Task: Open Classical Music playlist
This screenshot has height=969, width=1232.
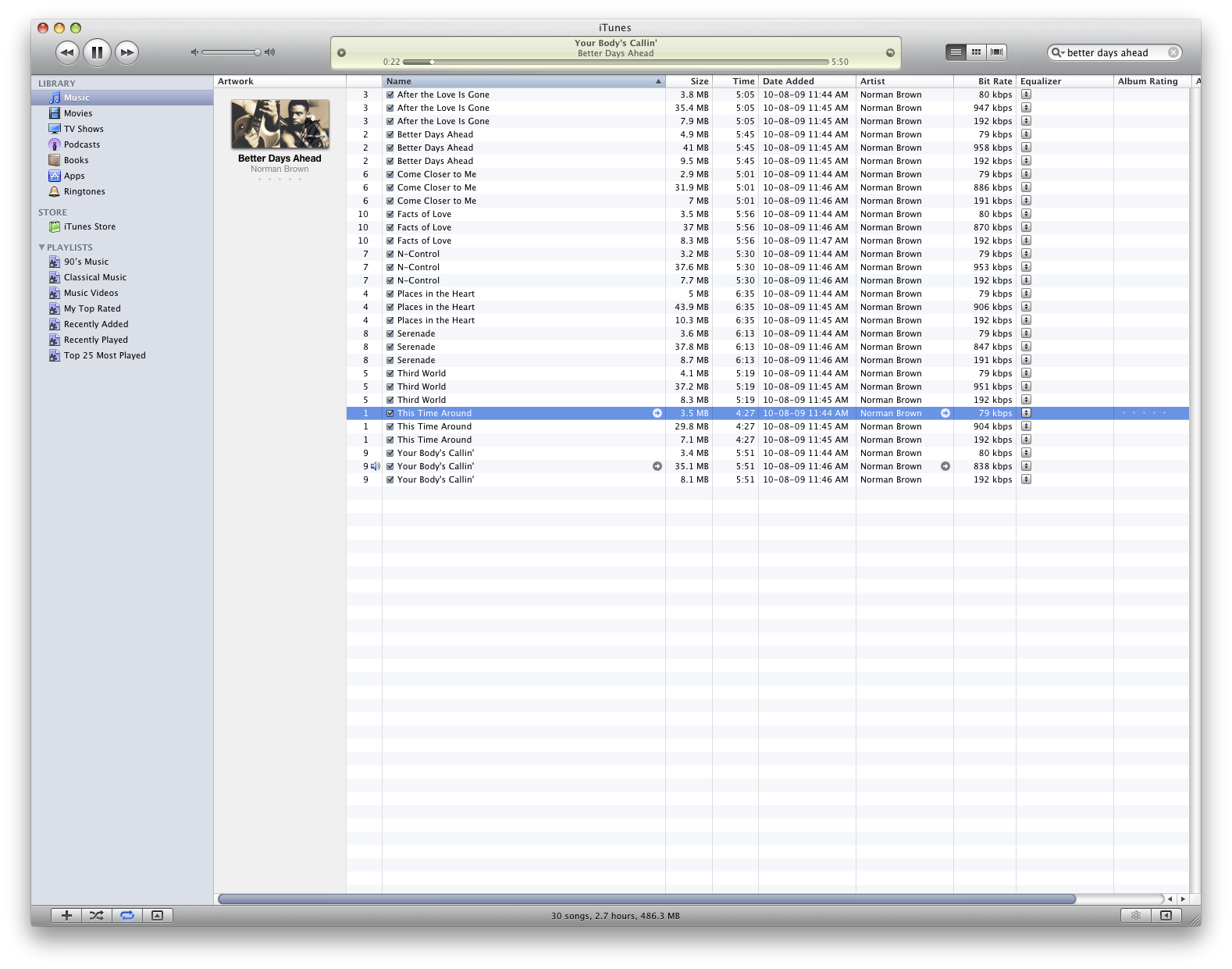Action: (122, 277)
